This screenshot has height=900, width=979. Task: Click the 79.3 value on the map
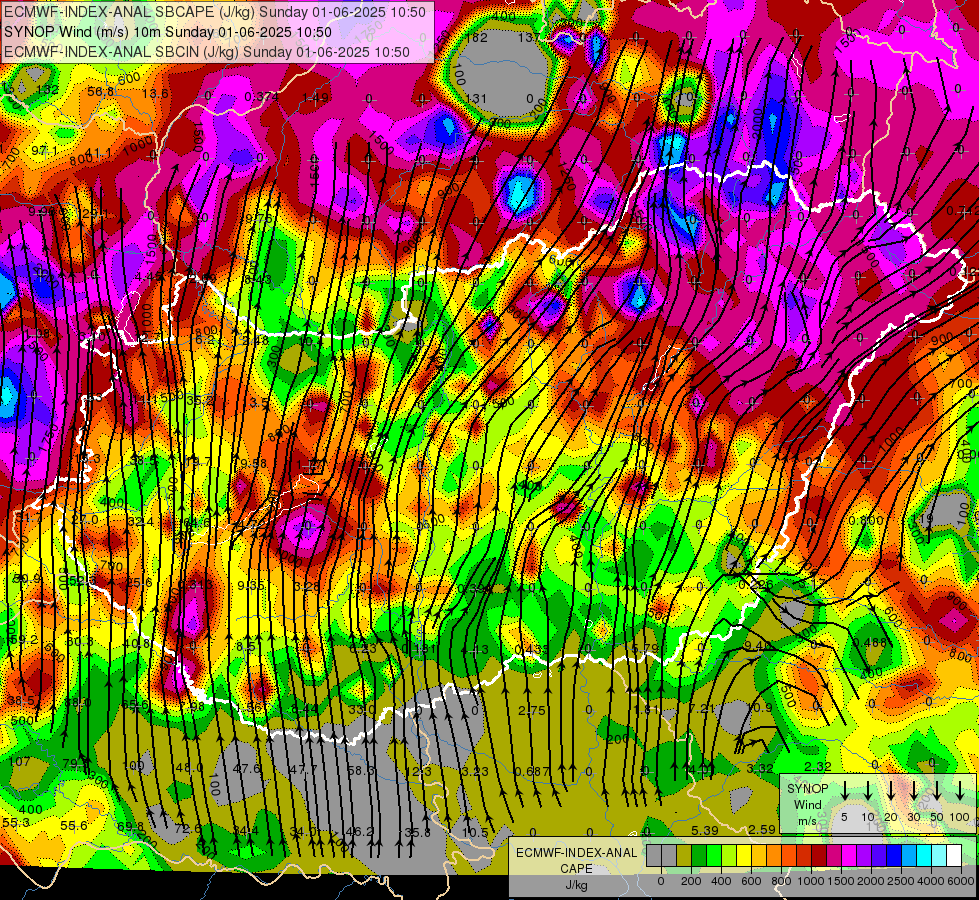76,763
